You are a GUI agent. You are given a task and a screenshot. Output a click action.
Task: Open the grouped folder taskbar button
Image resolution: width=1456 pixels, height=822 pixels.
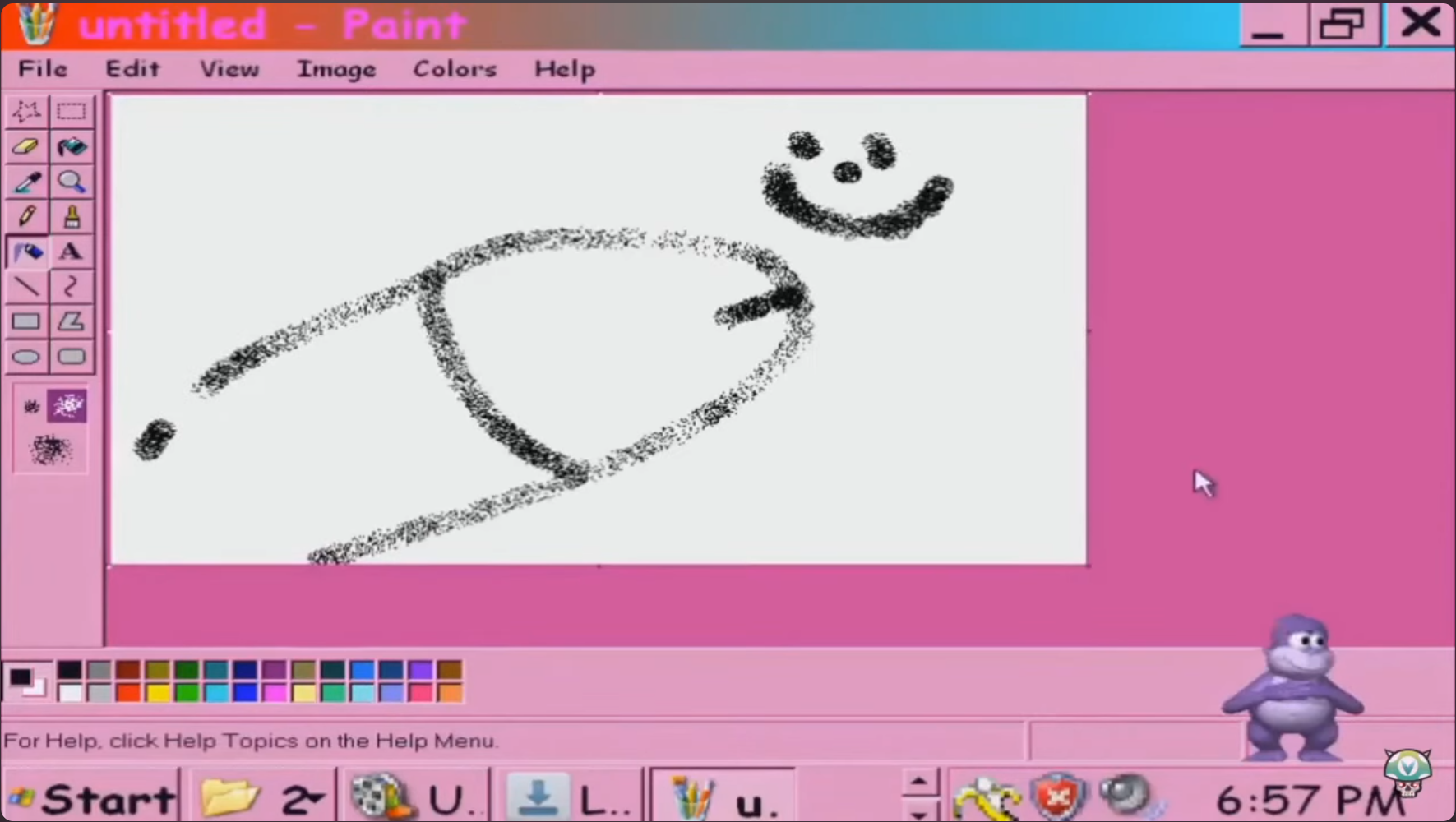(263, 797)
